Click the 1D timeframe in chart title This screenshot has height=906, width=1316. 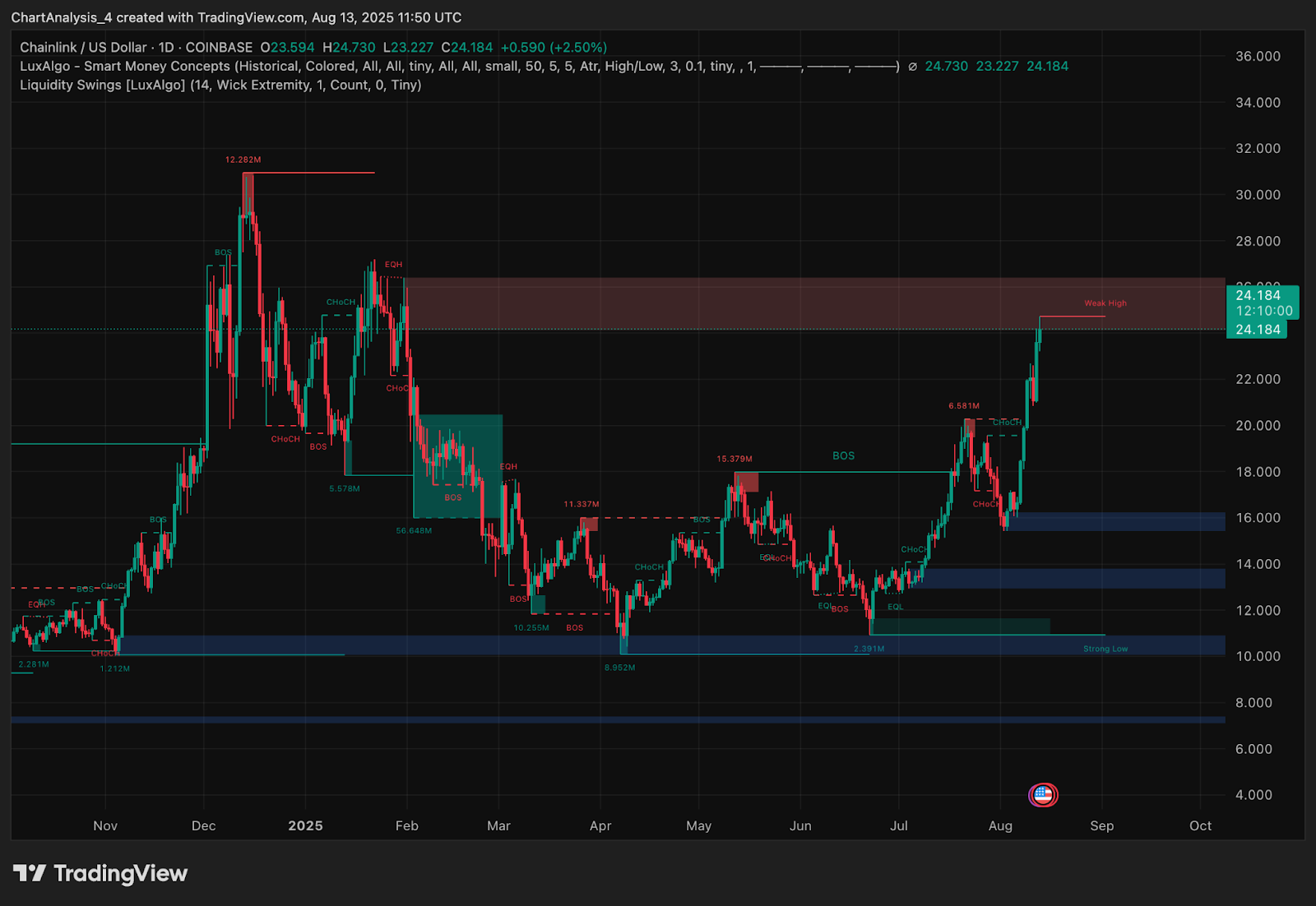tap(166, 48)
